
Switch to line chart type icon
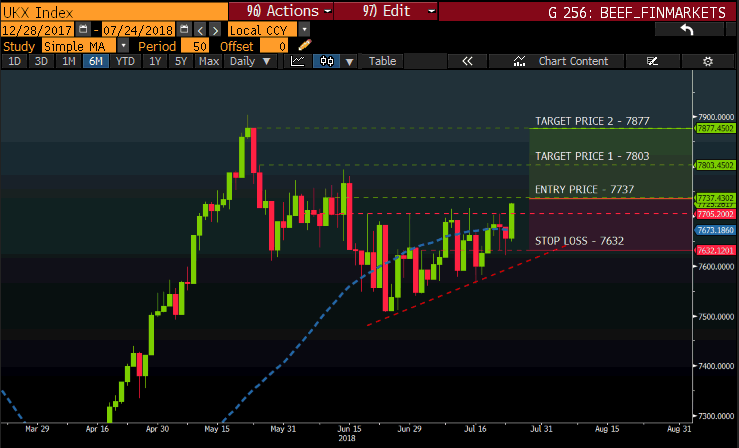pos(297,61)
